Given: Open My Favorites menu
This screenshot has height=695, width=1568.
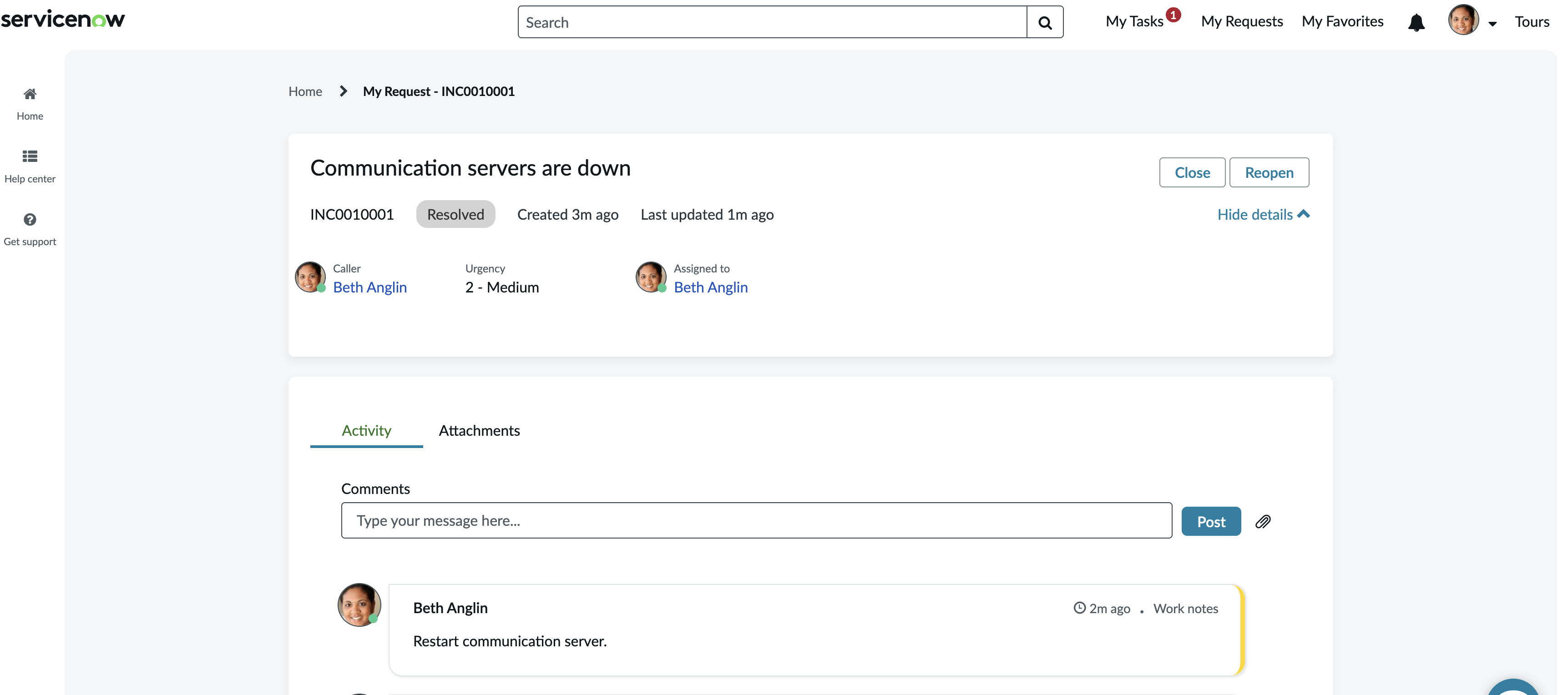Looking at the screenshot, I should tap(1342, 22).
